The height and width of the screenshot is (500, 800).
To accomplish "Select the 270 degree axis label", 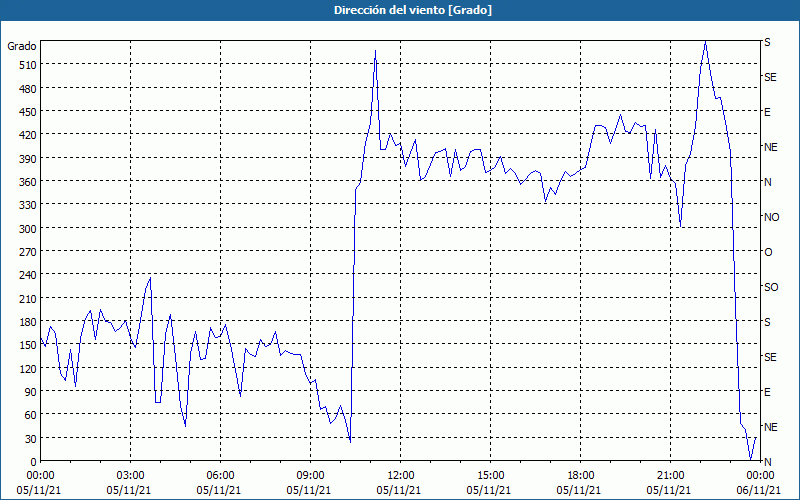I will (28, 252).
